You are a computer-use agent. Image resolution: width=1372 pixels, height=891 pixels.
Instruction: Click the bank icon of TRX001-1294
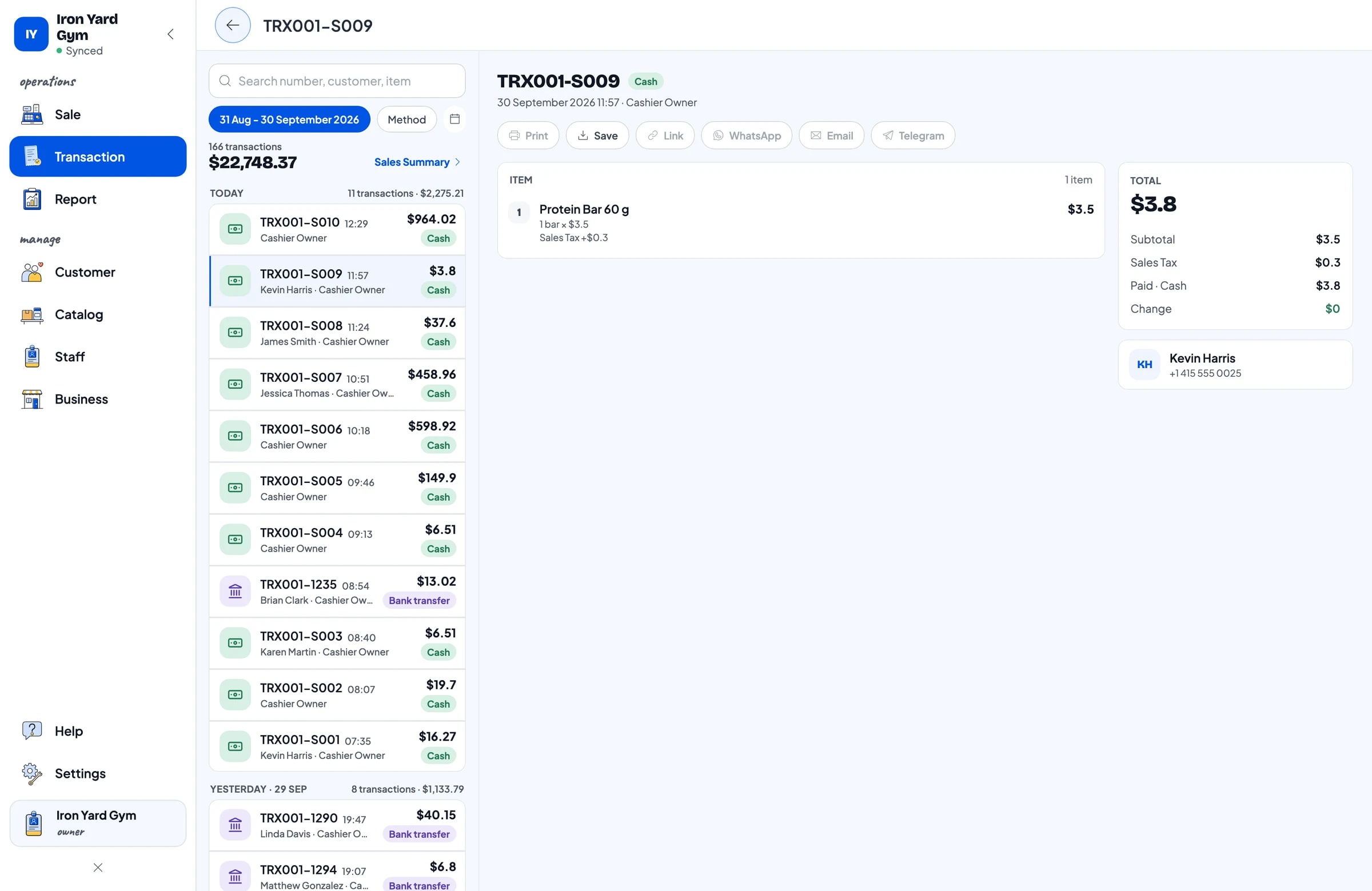[235, 877]
